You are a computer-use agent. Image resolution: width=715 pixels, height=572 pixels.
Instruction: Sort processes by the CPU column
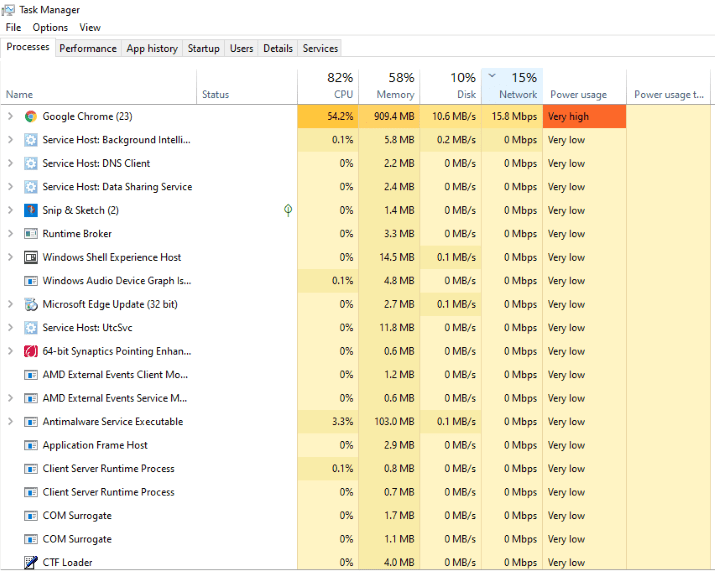click(328, 86)
